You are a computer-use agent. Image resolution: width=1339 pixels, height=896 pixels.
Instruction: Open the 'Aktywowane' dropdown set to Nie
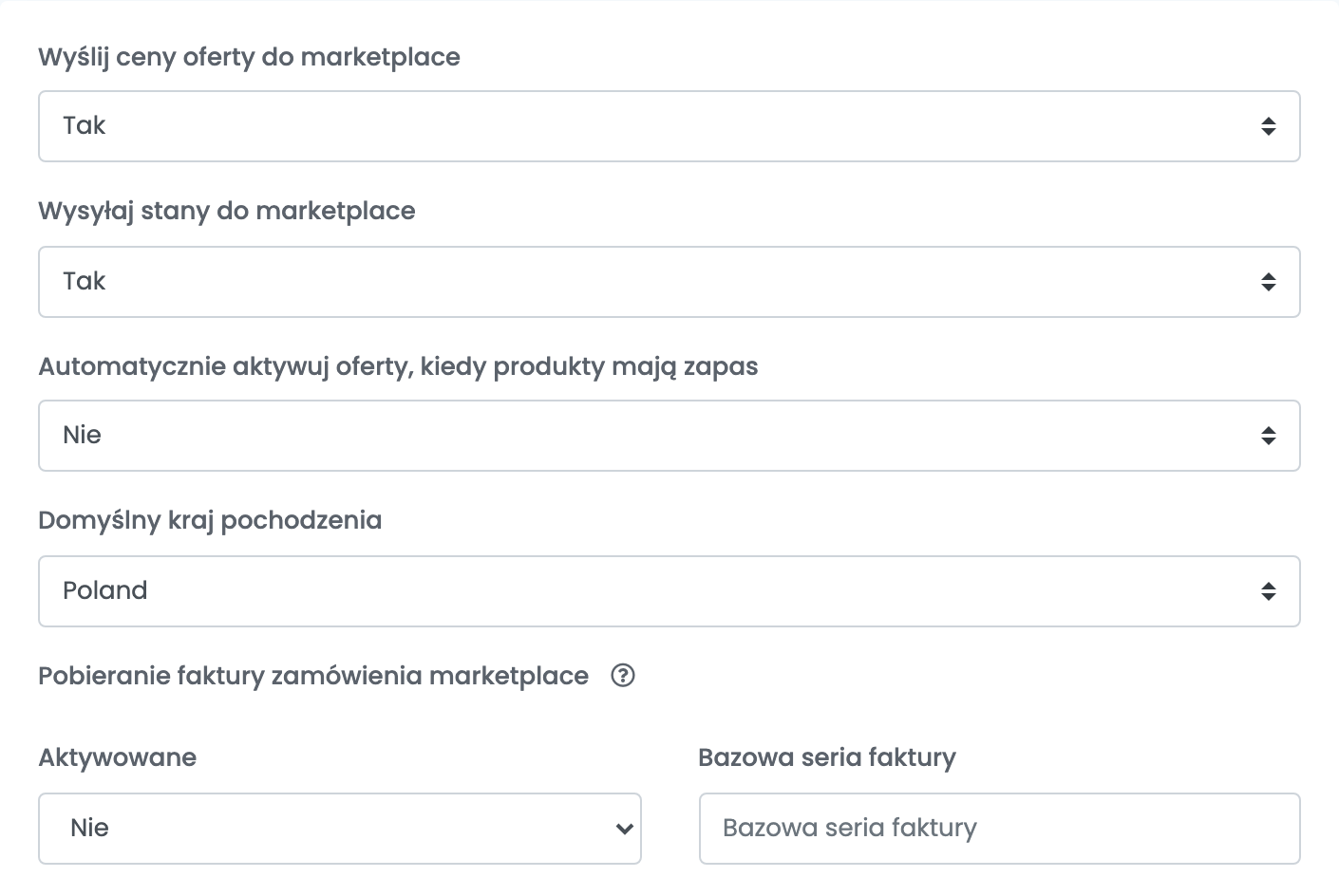pyautogui.click(x=340, y=829)
